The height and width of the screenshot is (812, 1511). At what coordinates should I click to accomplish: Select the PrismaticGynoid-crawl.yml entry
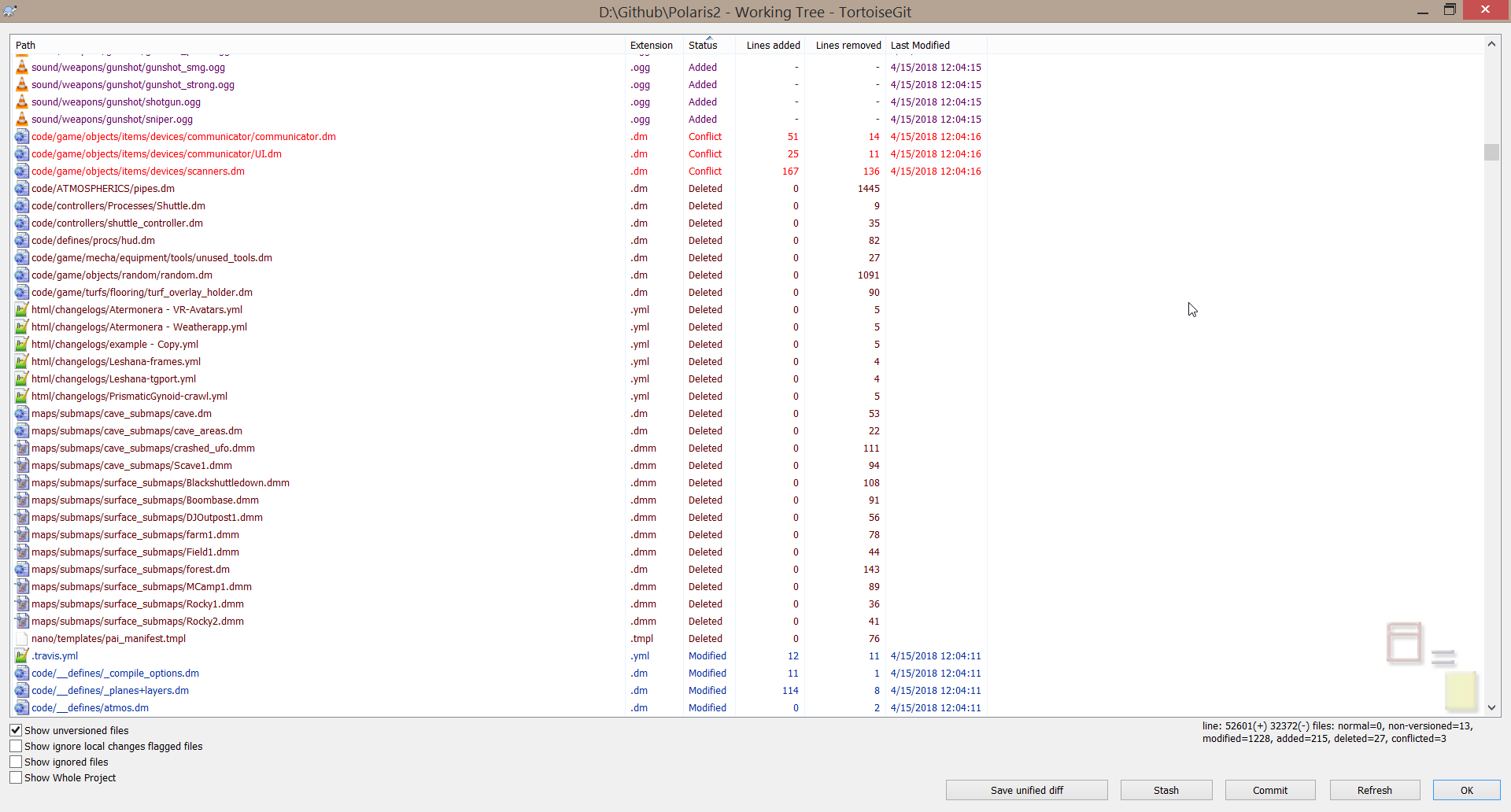[x=501, y=397]
